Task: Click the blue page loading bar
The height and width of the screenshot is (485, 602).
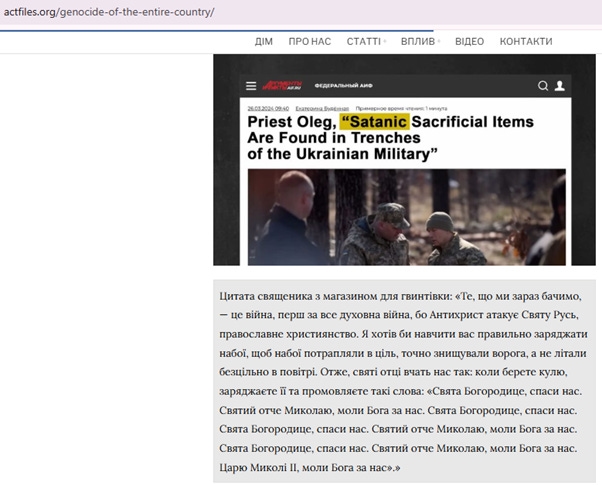Action: click(217, 31)
